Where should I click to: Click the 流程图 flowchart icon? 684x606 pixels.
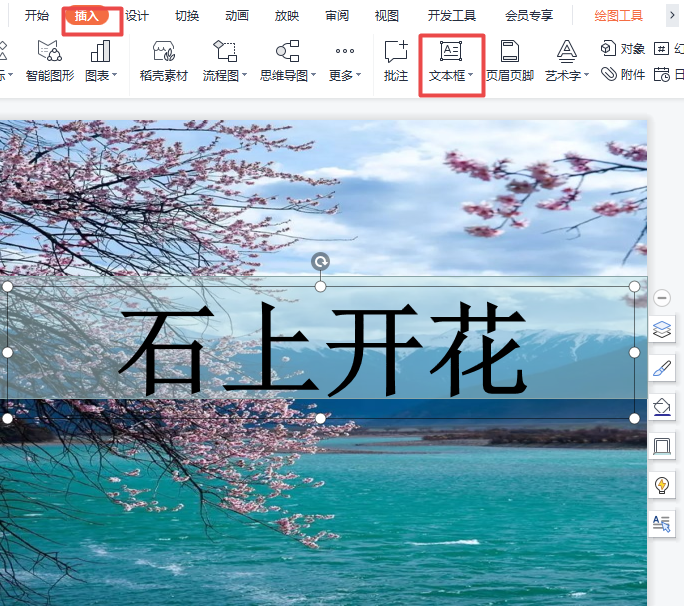pyautogui.click(x=225, y=51)
